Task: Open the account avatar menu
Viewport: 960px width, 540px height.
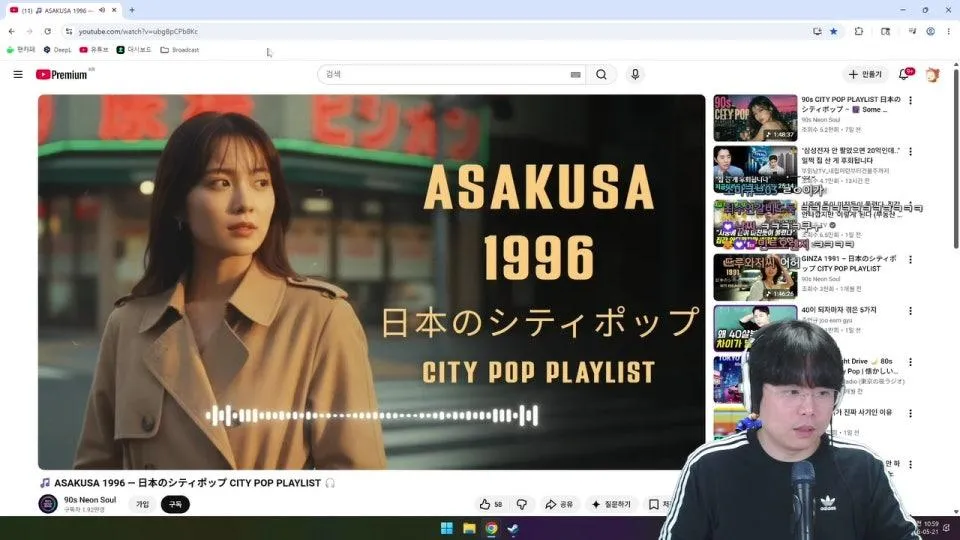Action: [x=932, y=74]
